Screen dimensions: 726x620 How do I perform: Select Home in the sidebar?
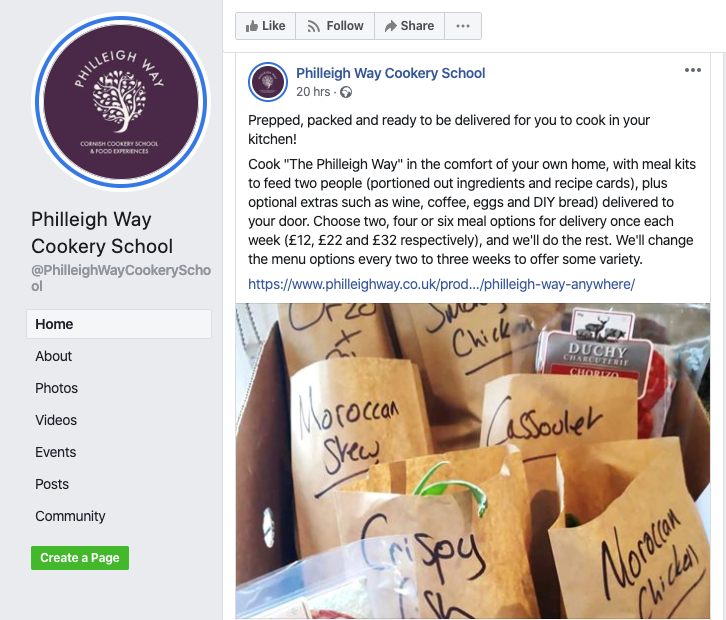click(119, 324)
